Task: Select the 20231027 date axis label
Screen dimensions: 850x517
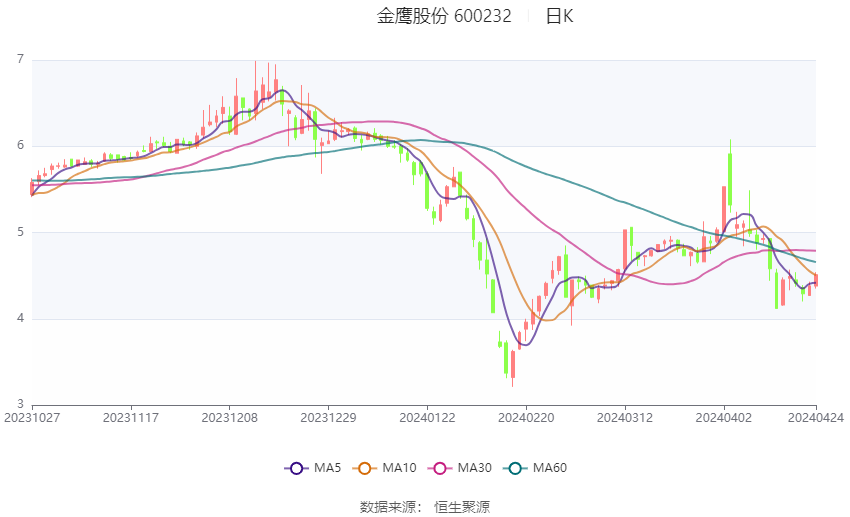Action: (x=32, y=418)
